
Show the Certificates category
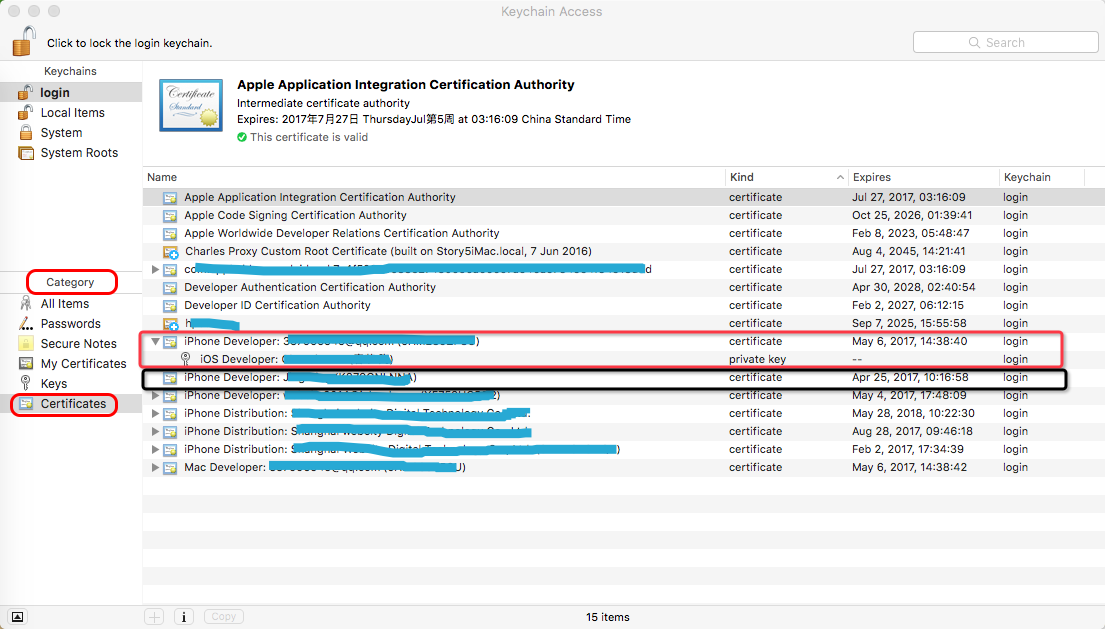(70, 404)
